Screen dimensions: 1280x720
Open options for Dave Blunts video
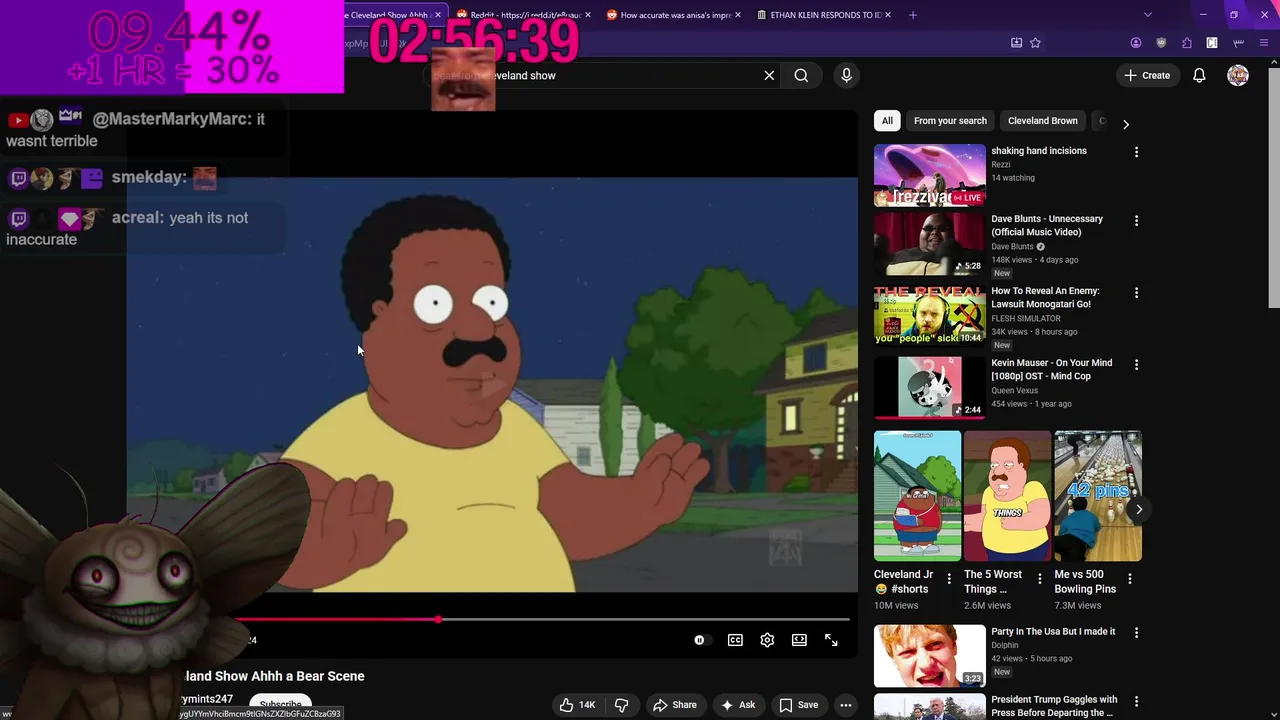[1136, 220]
